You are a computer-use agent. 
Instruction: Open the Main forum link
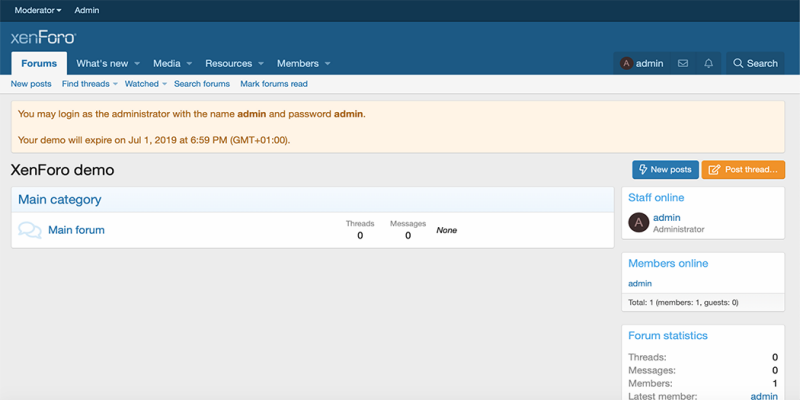click(77, 230)
